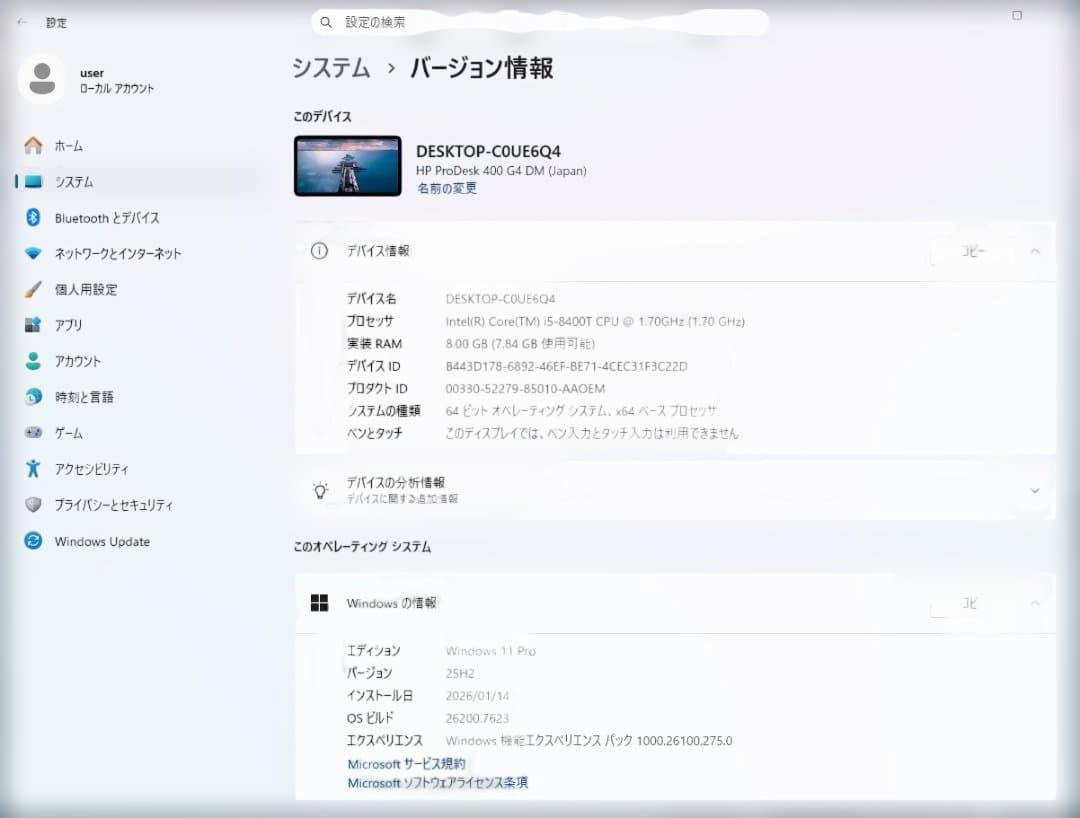1080x818 pixels.
Task: Open プライバシーとセキュリティ shield icon
Action: click(32, 505)
